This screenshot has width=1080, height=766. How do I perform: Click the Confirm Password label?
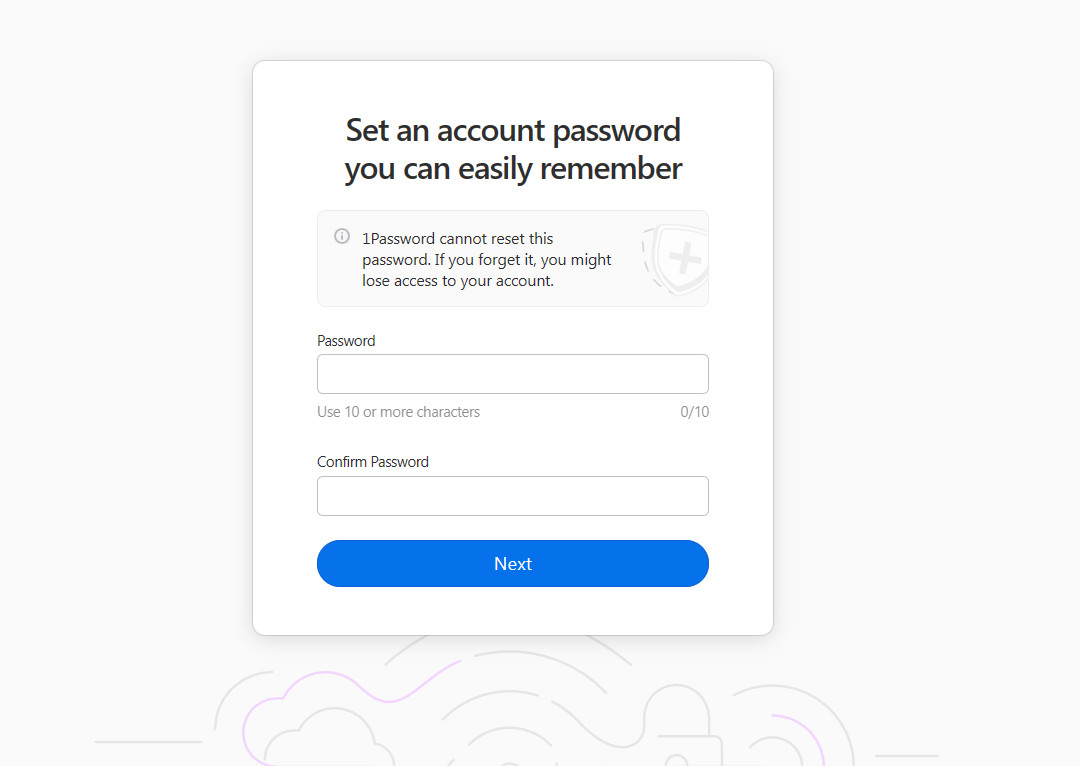[x=372, y=461]
